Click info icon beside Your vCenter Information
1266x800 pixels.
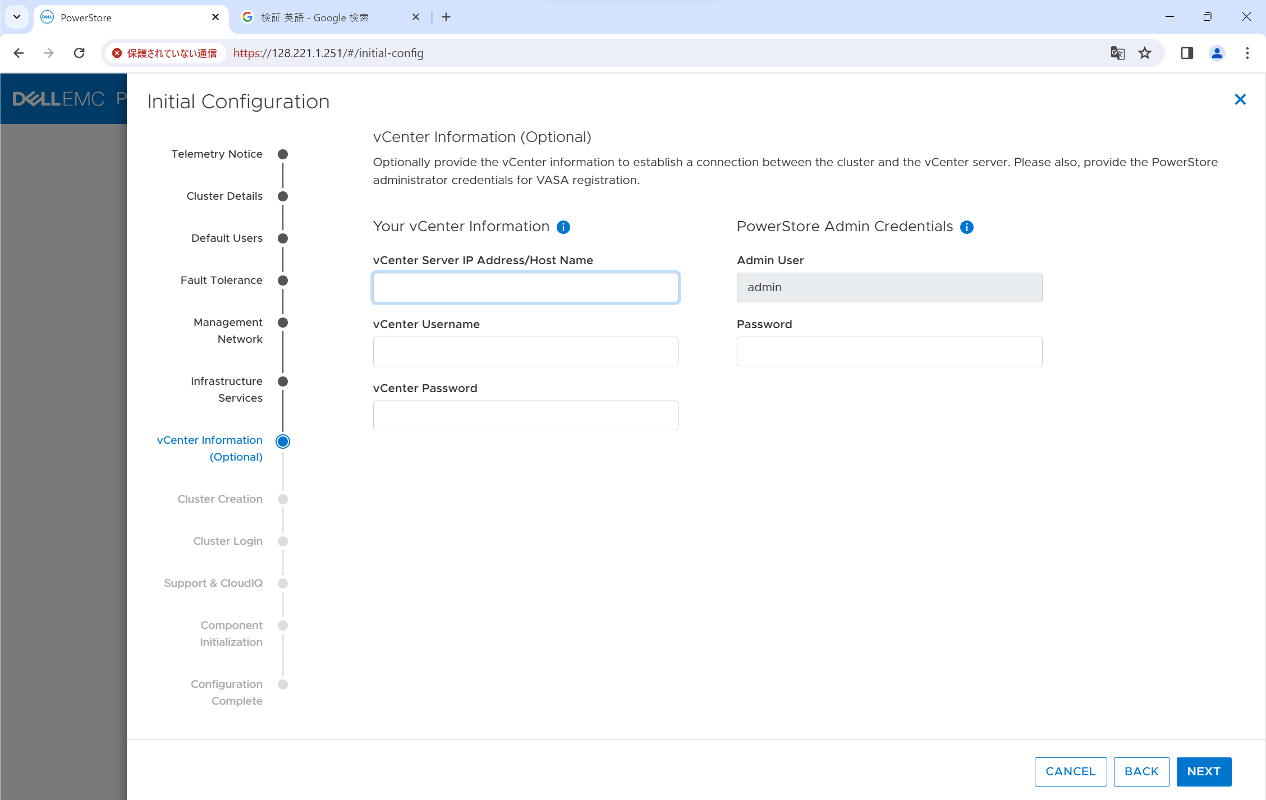(563, 227)
